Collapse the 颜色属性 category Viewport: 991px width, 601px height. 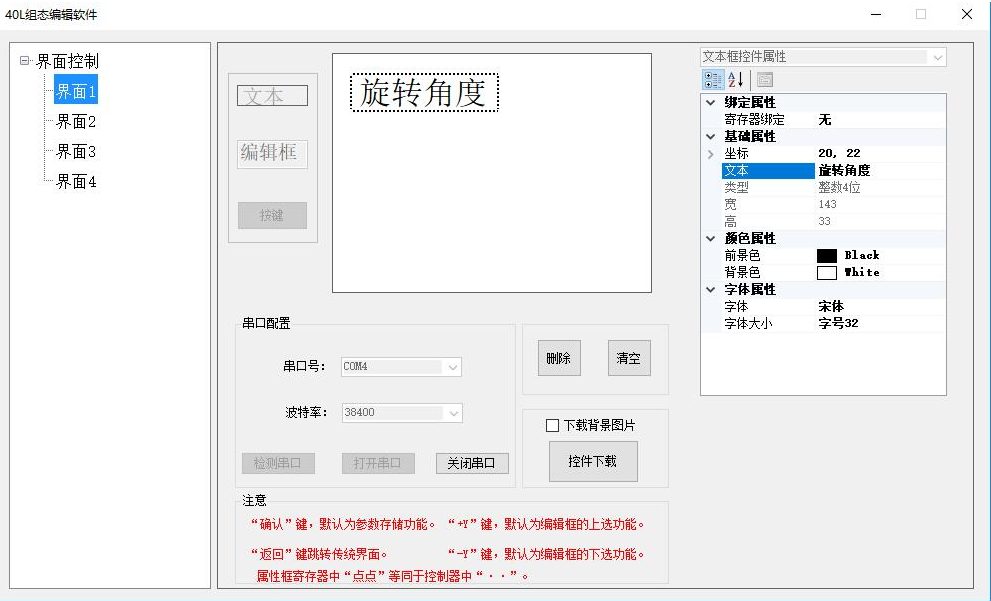710,238
